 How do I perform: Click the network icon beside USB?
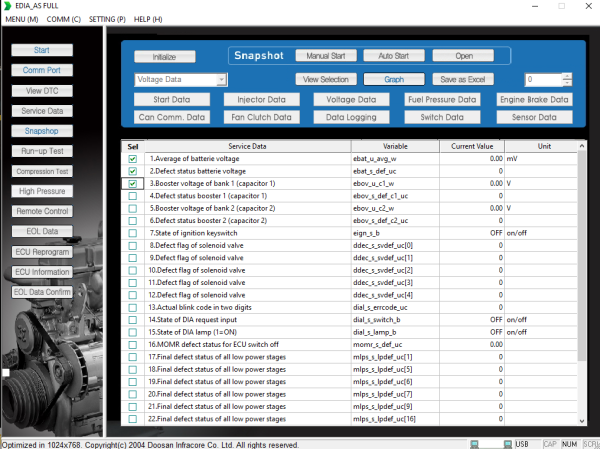coord(507,444)
